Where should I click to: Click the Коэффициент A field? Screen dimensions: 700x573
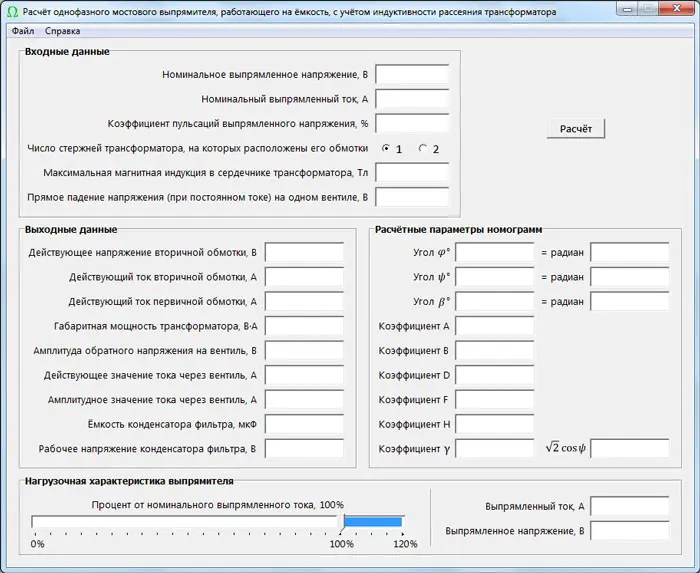pyautogui.click(x=494, y=326)
